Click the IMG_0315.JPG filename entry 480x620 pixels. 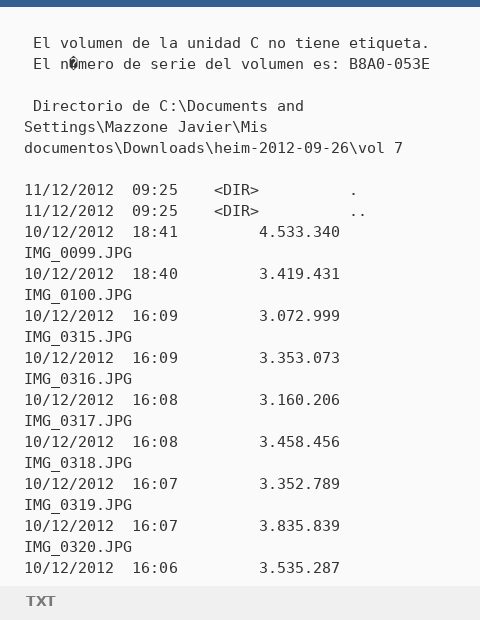(x=78, y=337)
